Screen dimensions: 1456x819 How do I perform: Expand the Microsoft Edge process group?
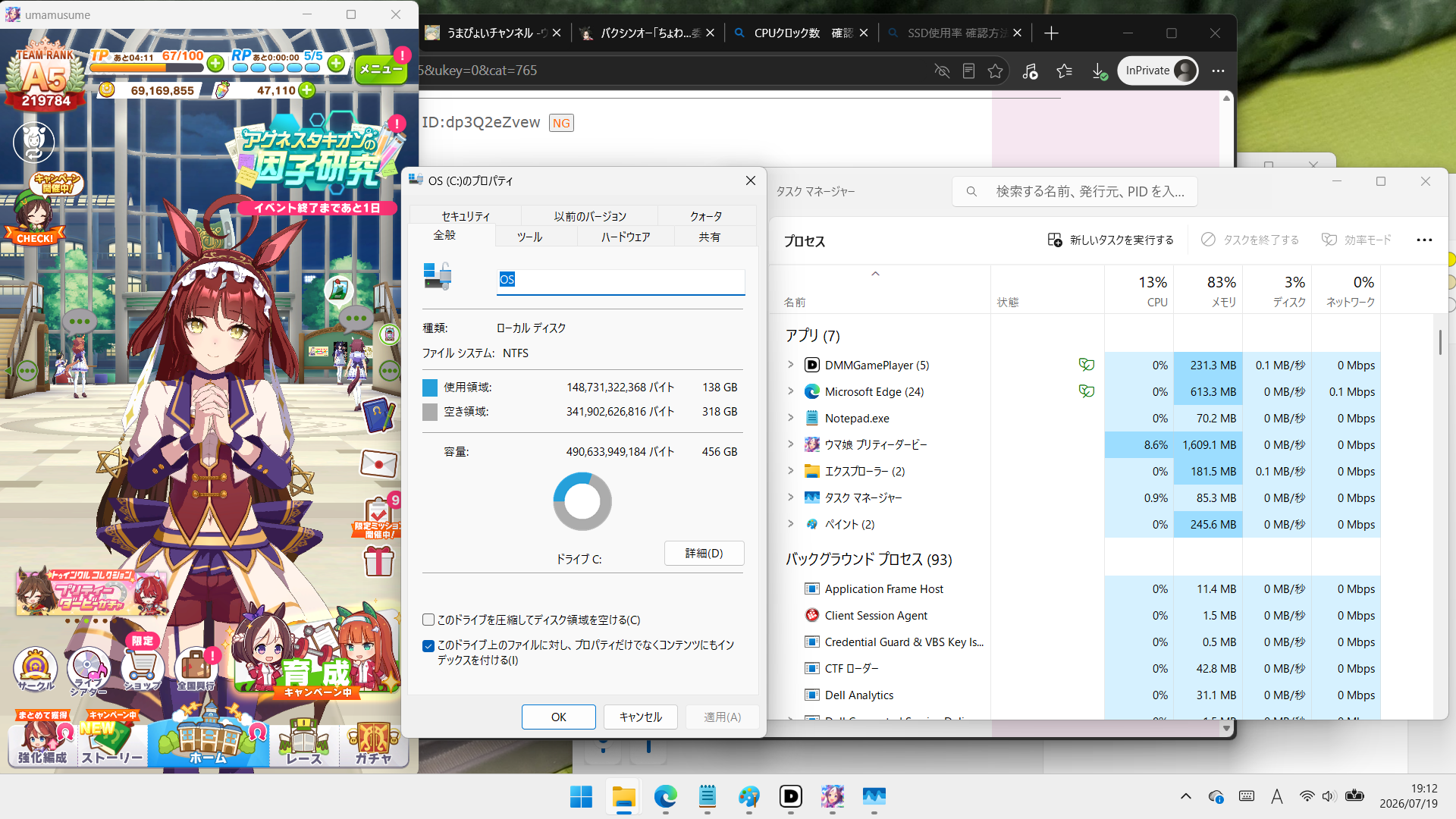tap(791, 391)
